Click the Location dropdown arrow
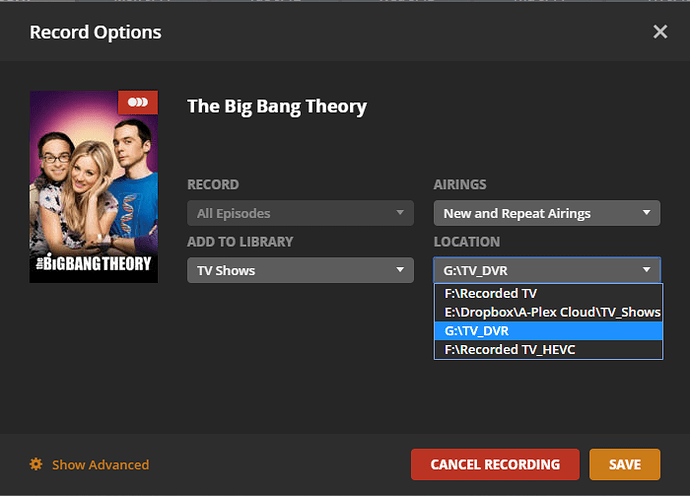690x496 pixels. [648, 270]
